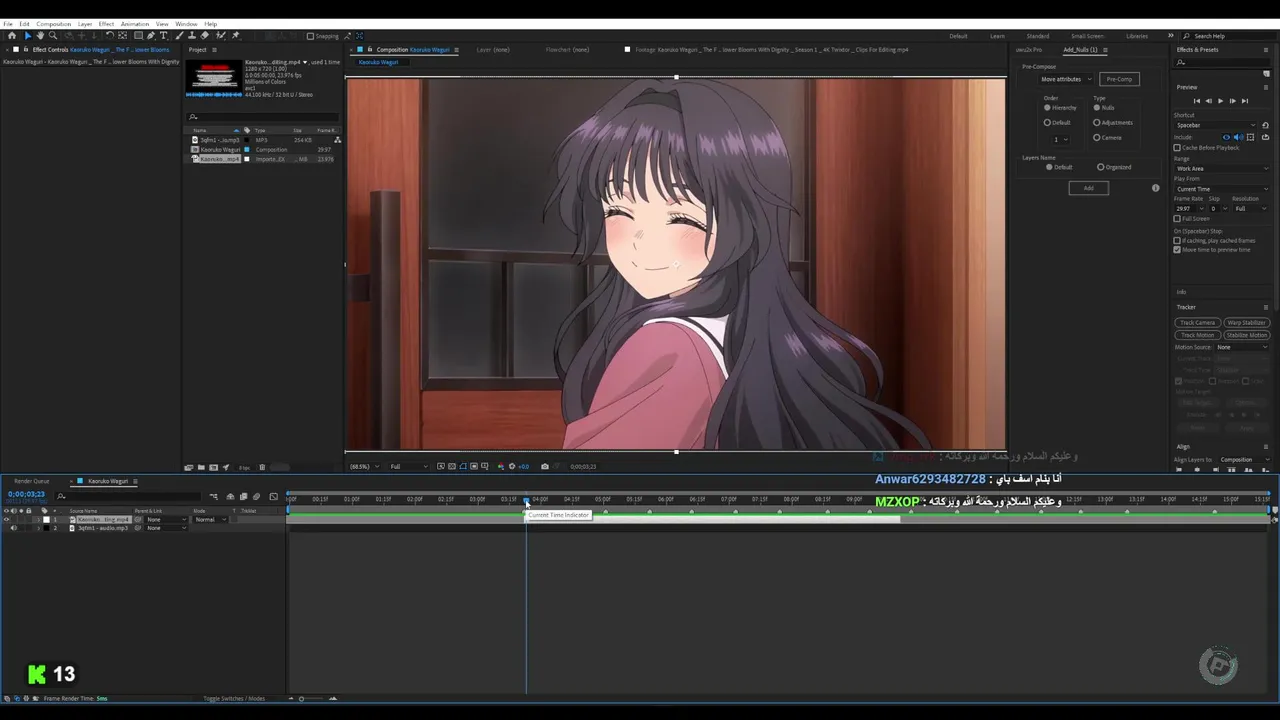Open the Effect menu
Viewport: 1280px width, 720px height.
(x=106, y=23)
